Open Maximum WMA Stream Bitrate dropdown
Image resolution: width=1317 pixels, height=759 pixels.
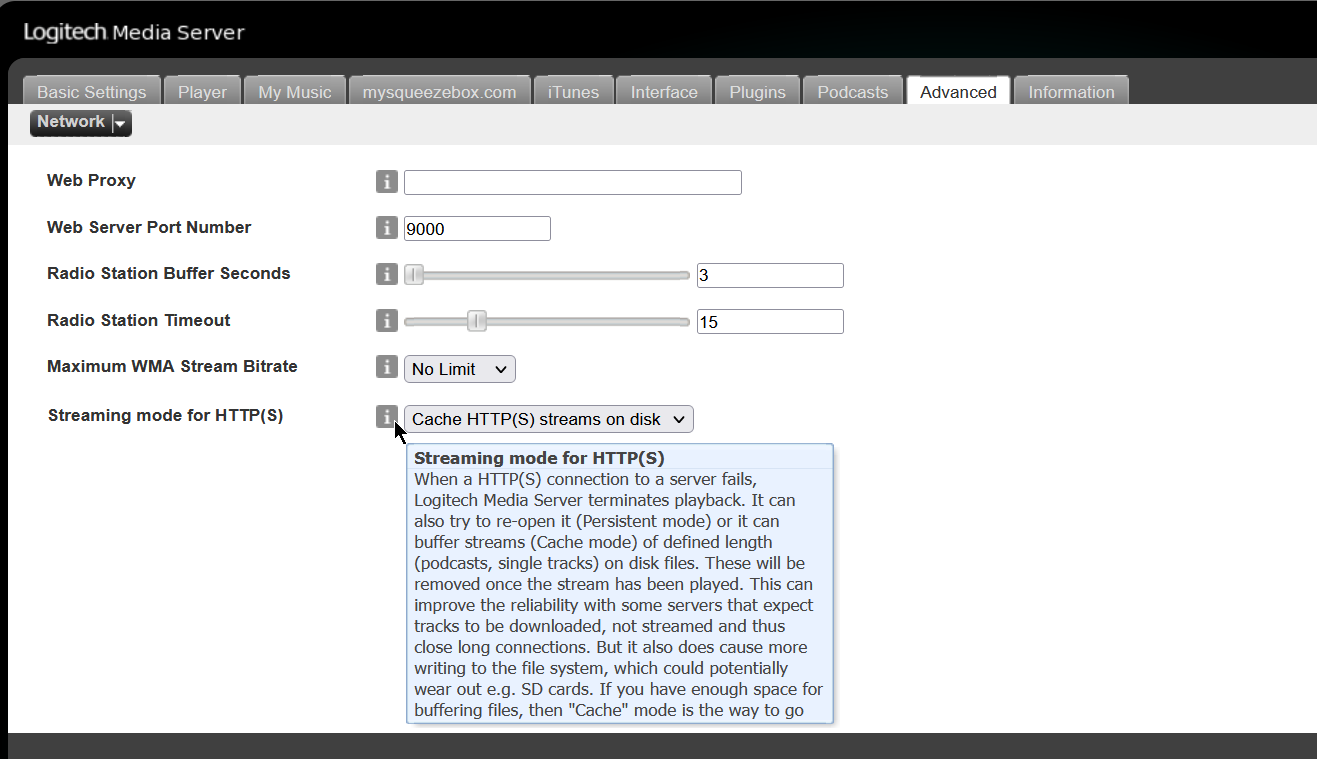(460, 369)
